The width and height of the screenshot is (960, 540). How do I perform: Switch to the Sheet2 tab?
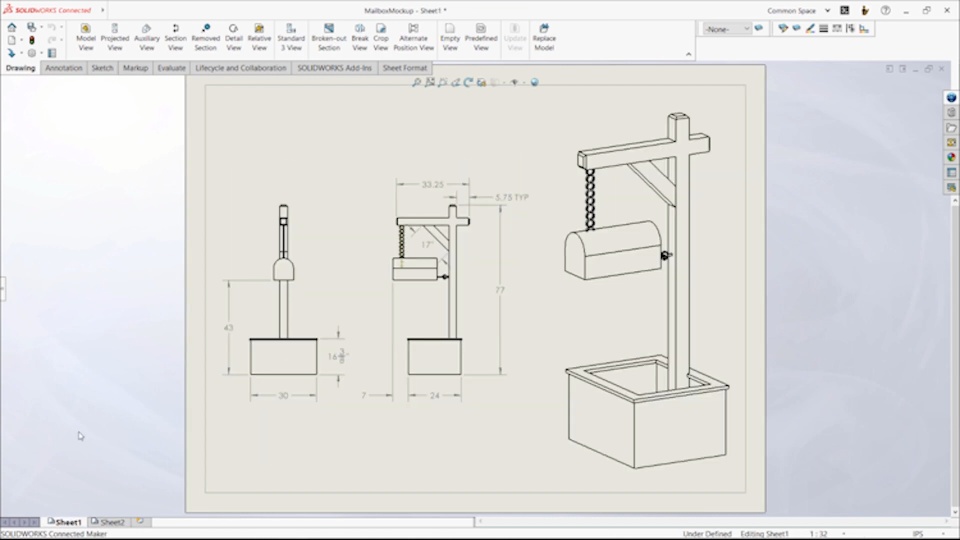(108, 522)
